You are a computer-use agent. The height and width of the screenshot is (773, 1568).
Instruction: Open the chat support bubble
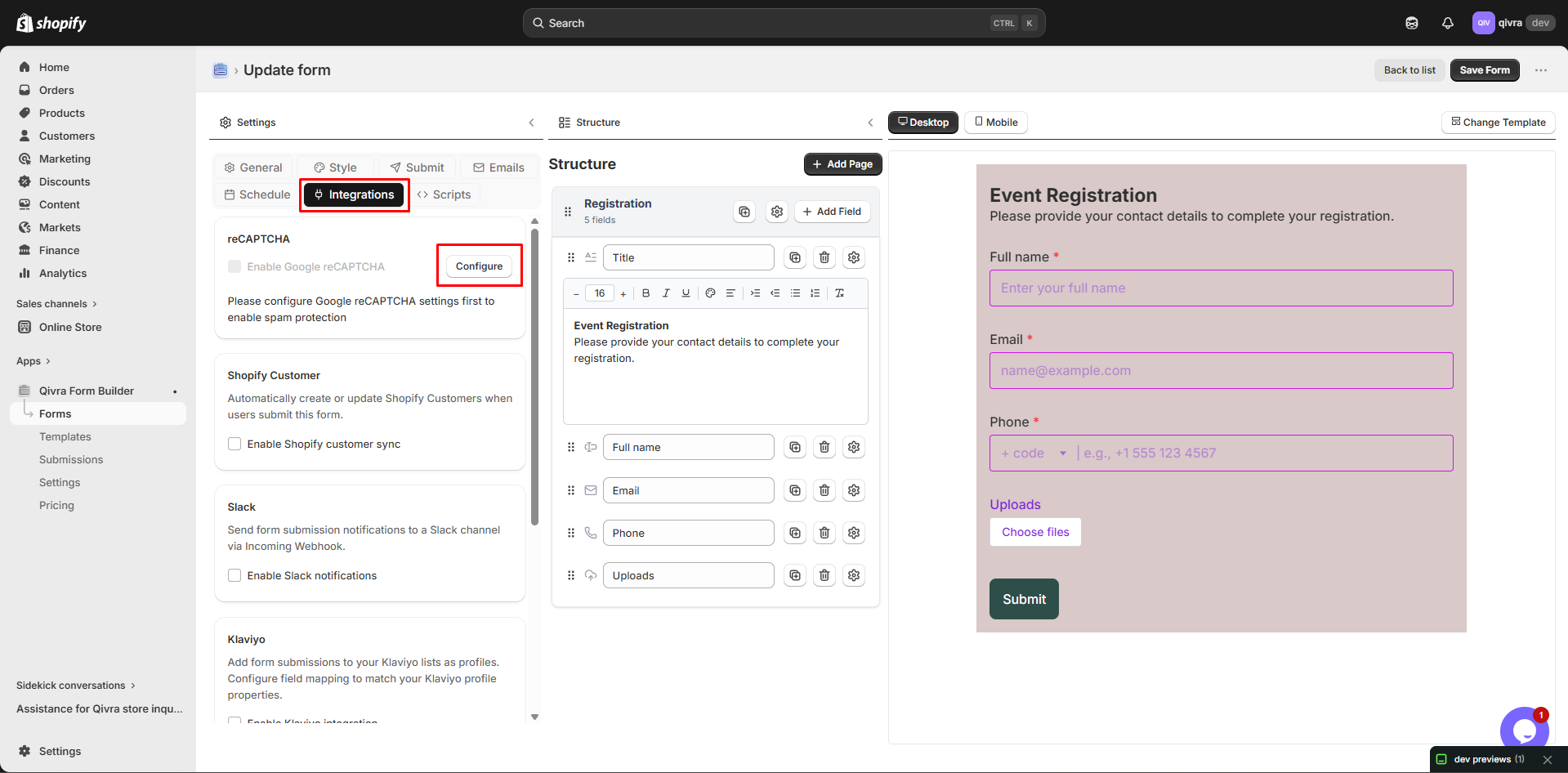pyautogui.click(x=1524, y=730)
